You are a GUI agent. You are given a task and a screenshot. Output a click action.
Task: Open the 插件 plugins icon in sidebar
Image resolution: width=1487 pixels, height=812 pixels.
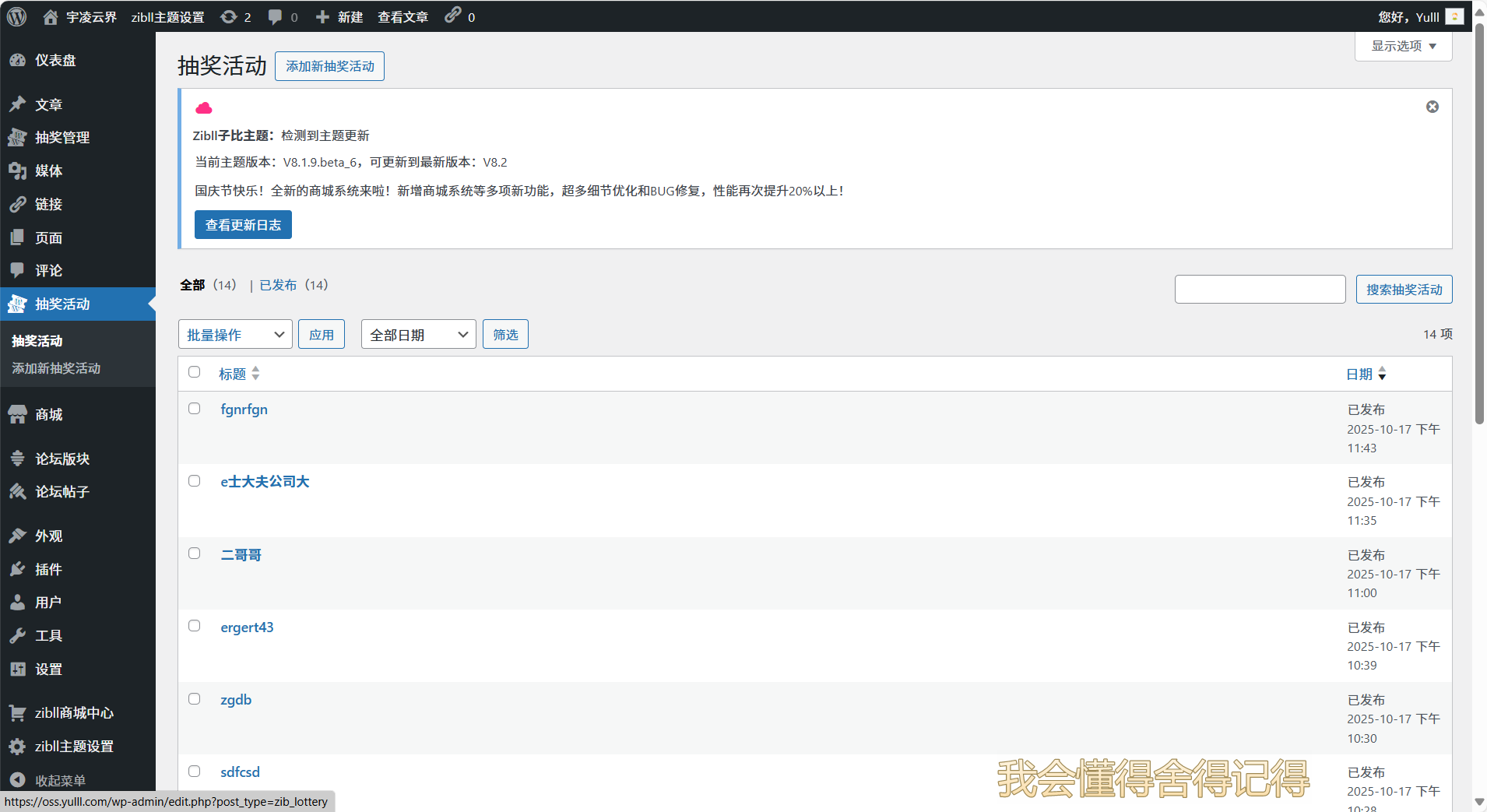click(17, 569)
